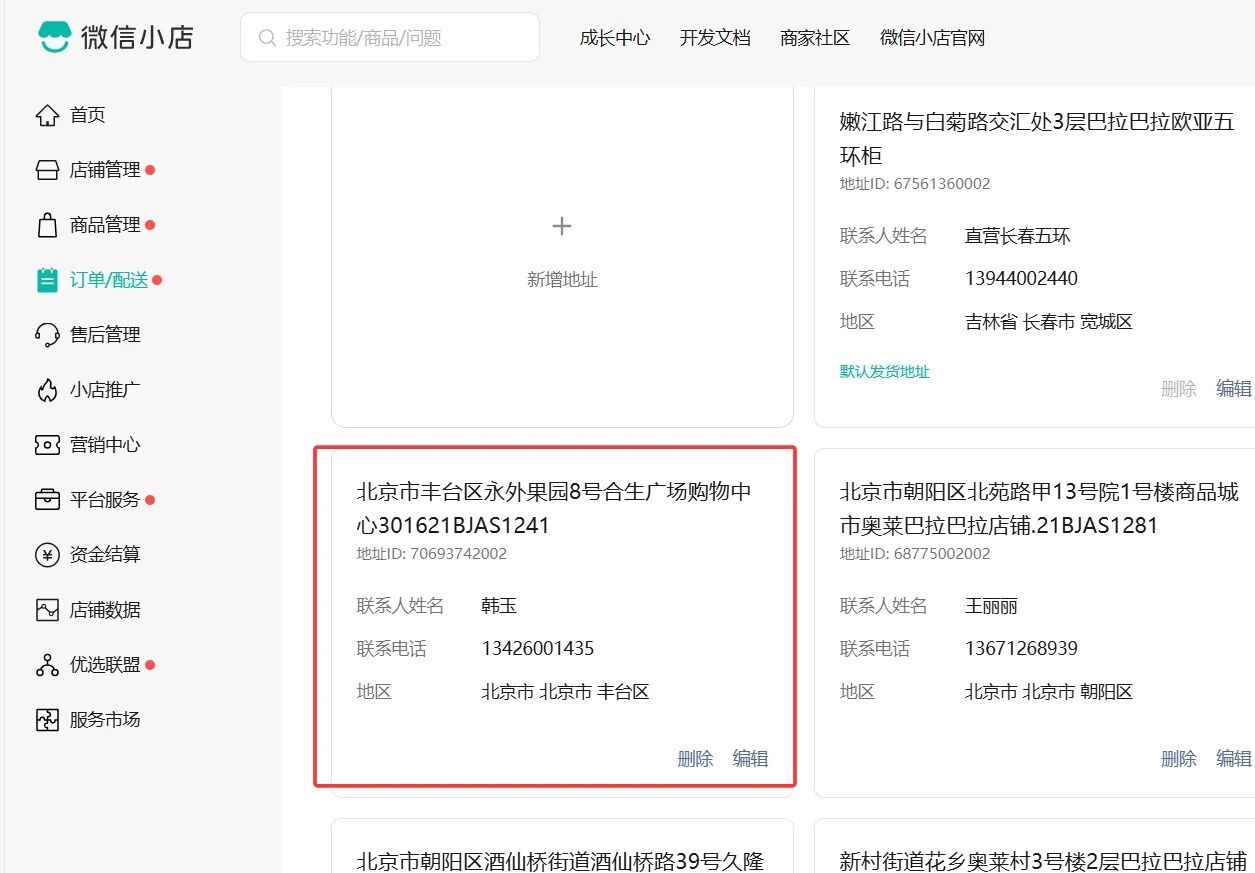Click the 服务市场 puzzle icon
Viewport: 1255px width, 873px height.
47,720
